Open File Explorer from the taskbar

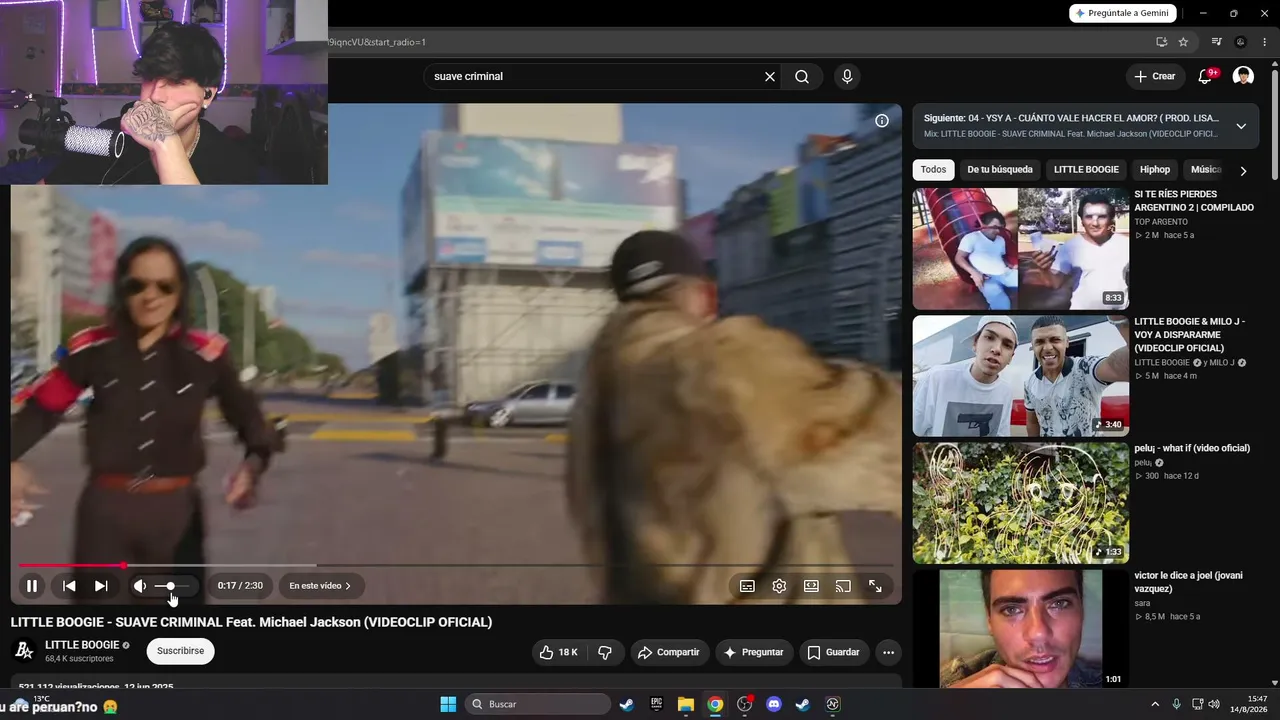(x=685, y=704)
